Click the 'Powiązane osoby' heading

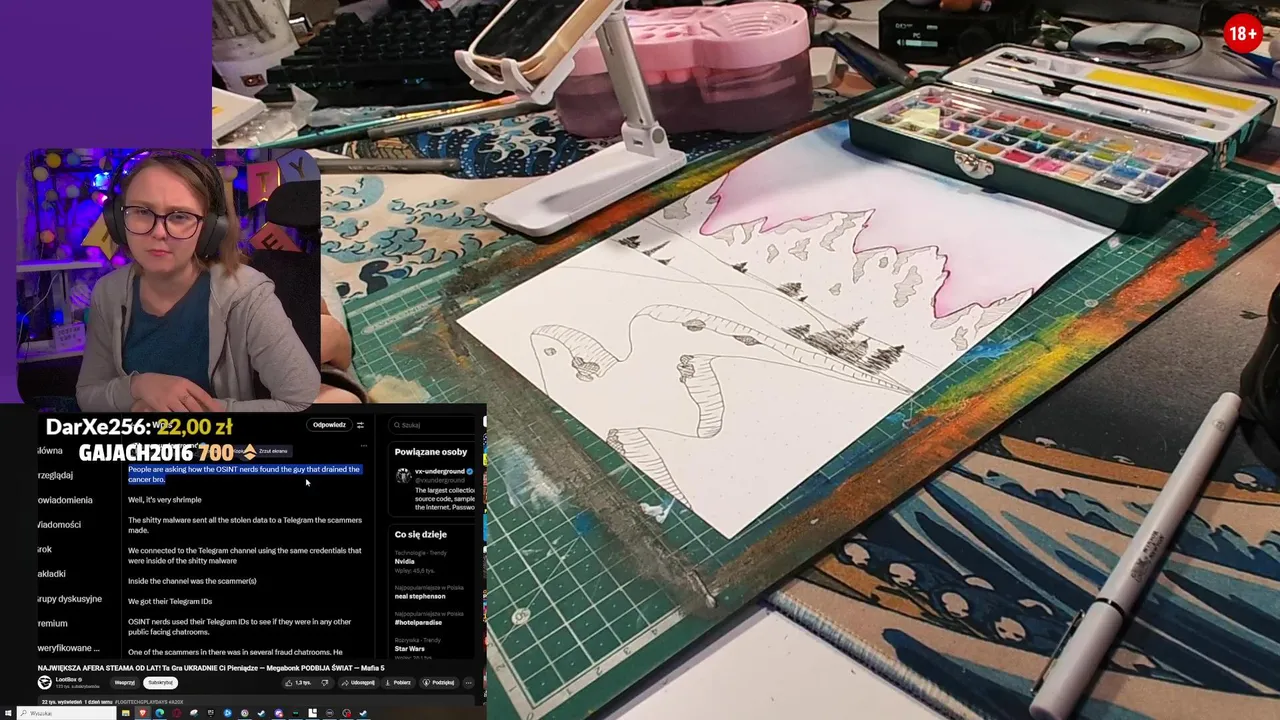(431, 452)
